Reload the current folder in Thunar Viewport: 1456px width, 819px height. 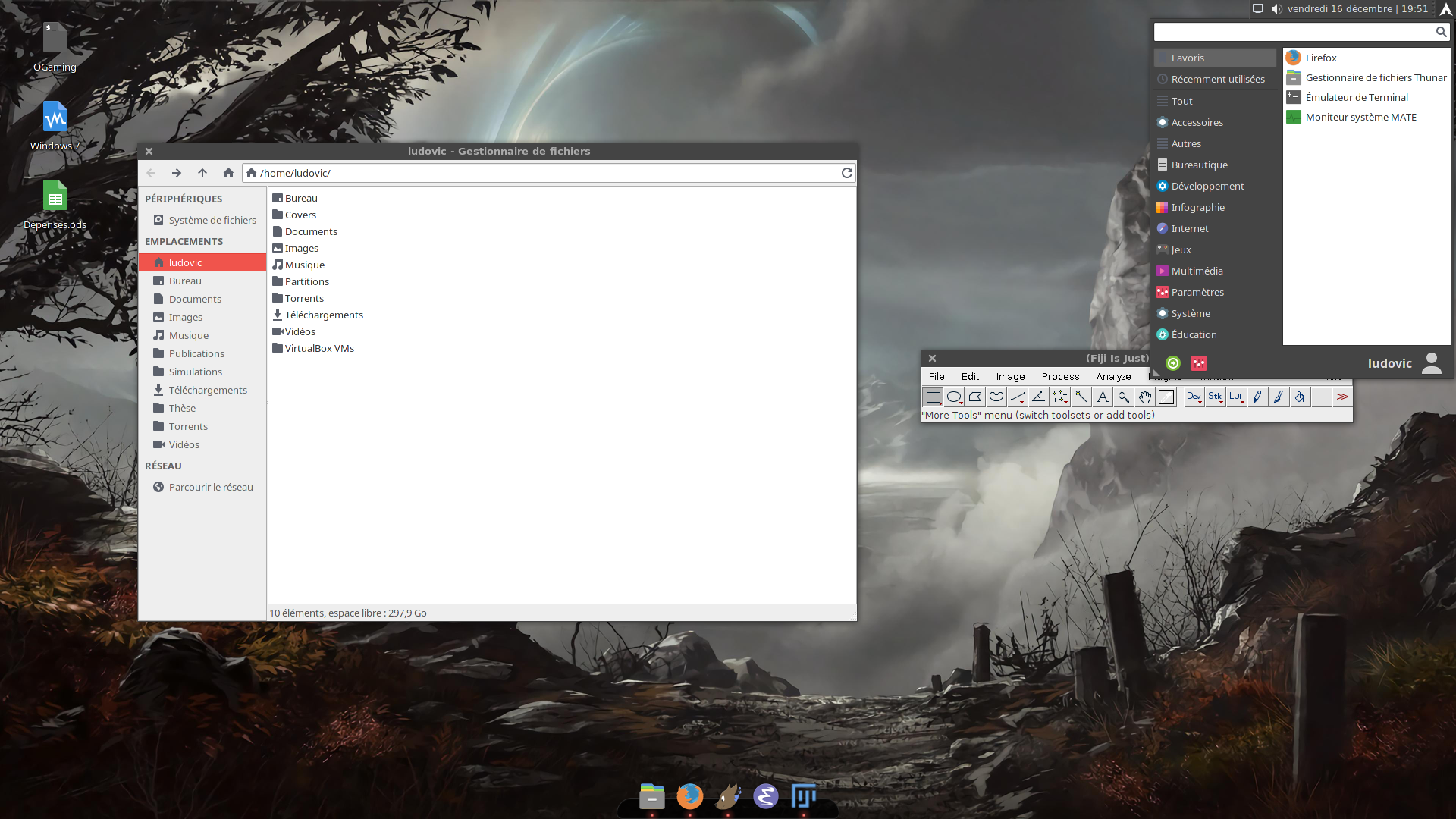click(847, 173)
